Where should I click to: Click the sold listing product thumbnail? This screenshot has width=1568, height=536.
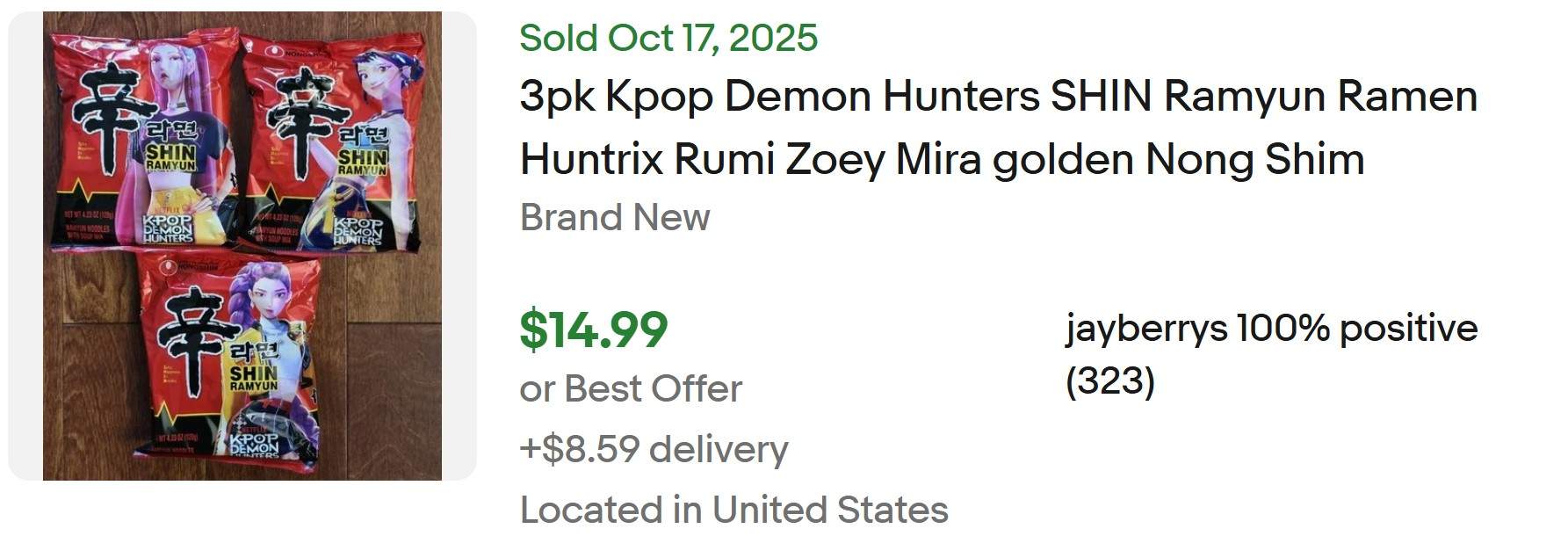(242, 246)
